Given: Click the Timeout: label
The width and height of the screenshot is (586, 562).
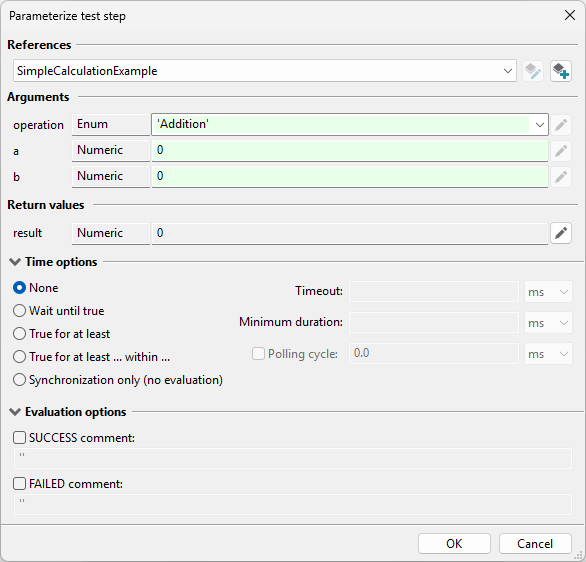Looking at the screenshot, I should (x=319, y=291).
